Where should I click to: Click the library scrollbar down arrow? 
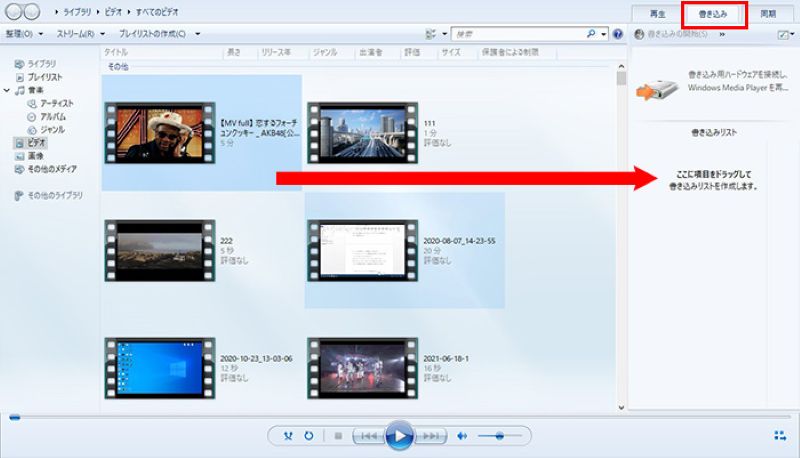pyautogui.click(x=621, y=407)
